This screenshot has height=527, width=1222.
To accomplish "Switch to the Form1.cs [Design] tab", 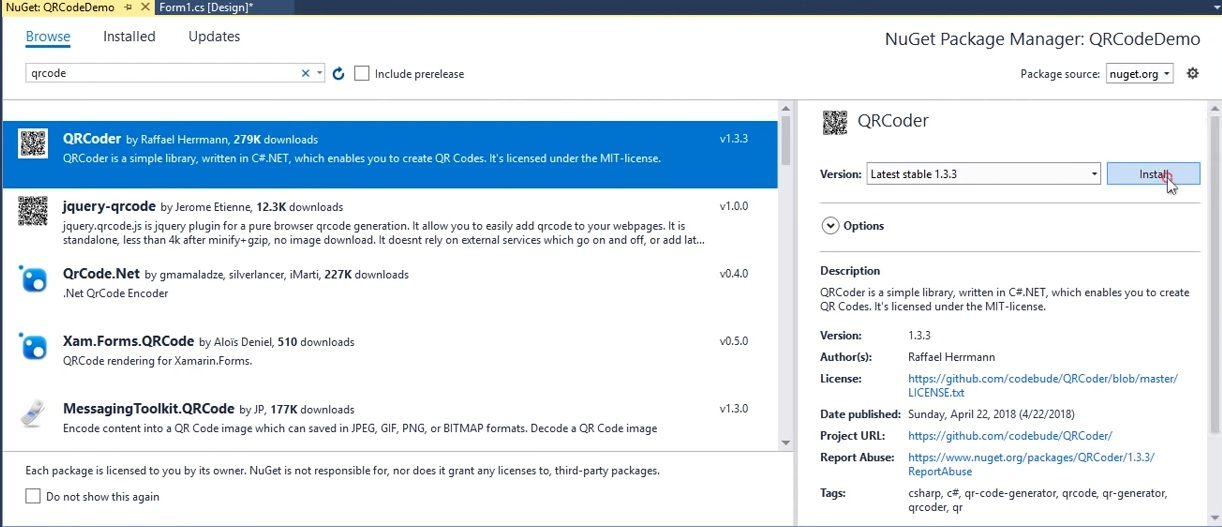I will [x=205, y=7].
